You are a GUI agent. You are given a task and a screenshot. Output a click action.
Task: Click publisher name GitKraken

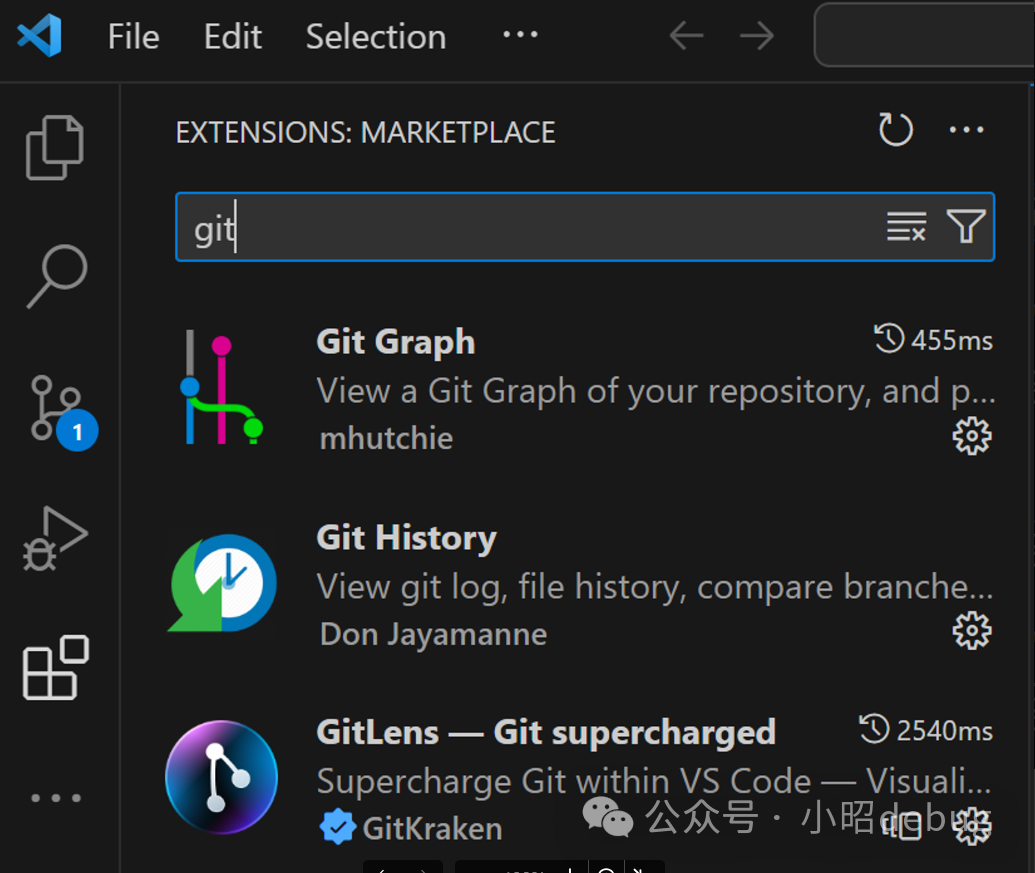pos(432,828)
